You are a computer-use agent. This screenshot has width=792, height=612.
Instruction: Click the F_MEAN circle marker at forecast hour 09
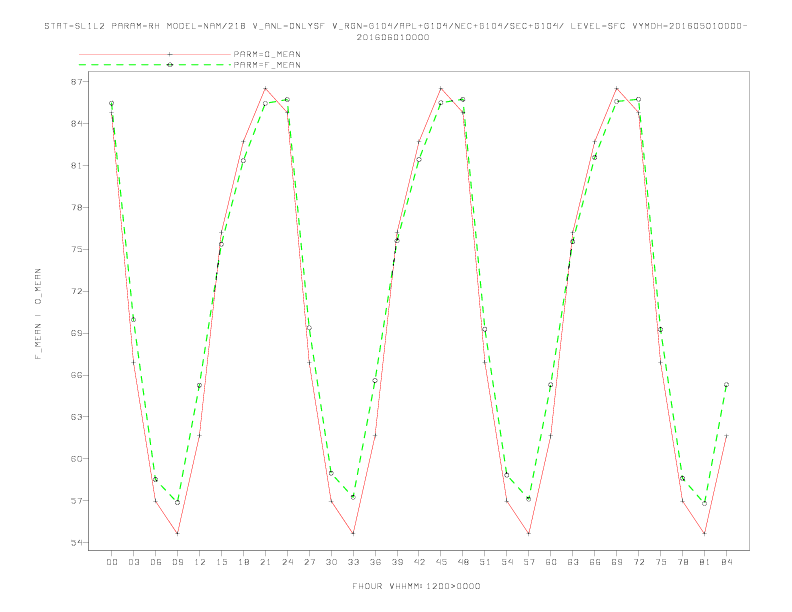177,502
